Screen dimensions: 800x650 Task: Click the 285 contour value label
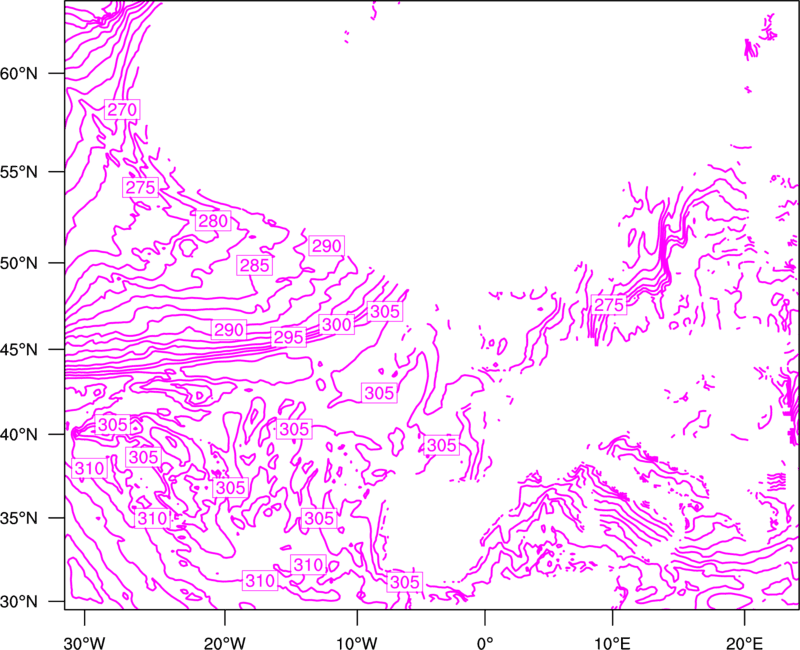[254, 265]
